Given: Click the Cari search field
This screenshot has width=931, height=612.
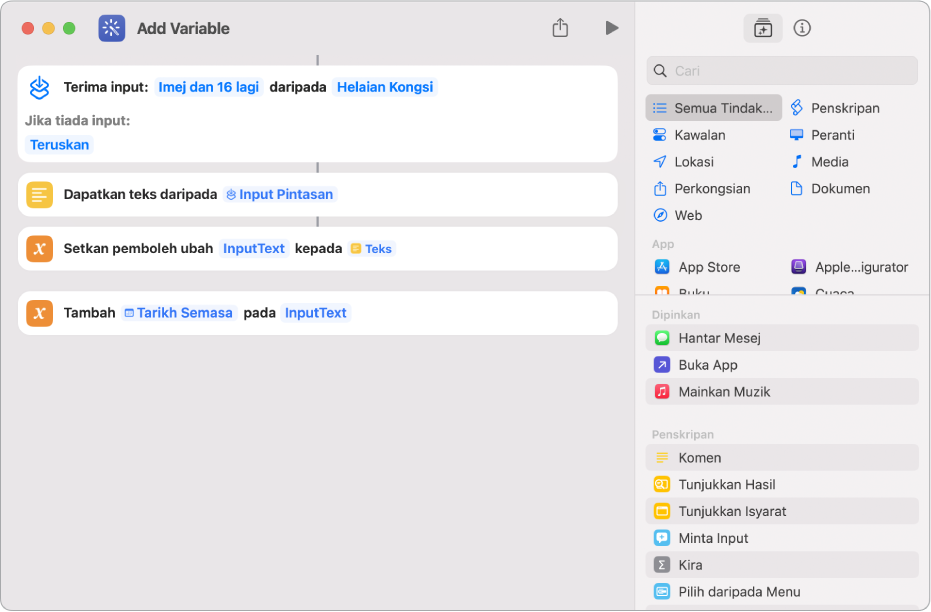Looking at the screenshot, I should (782, 71).
